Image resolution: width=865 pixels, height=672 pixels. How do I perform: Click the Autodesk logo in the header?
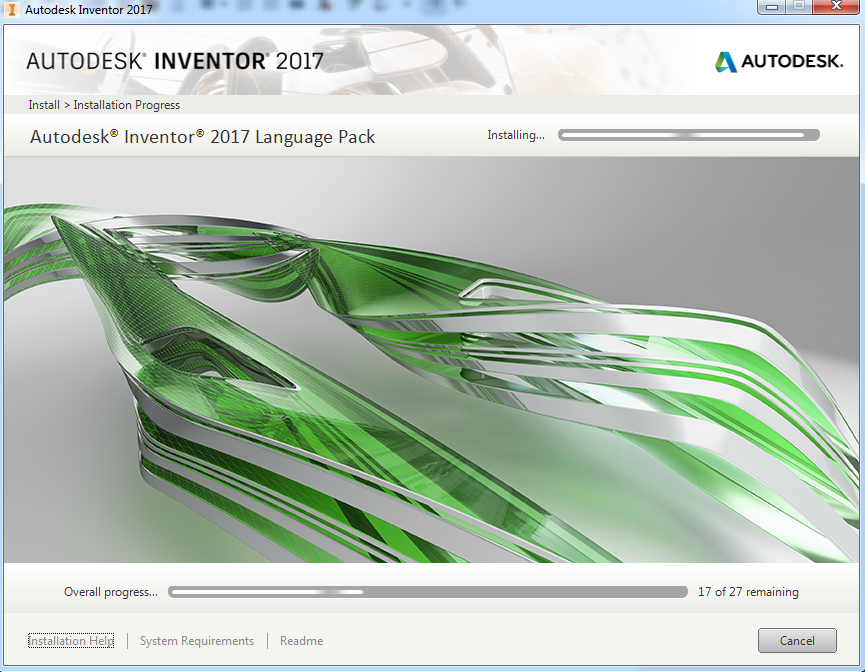tap(779, 61)
